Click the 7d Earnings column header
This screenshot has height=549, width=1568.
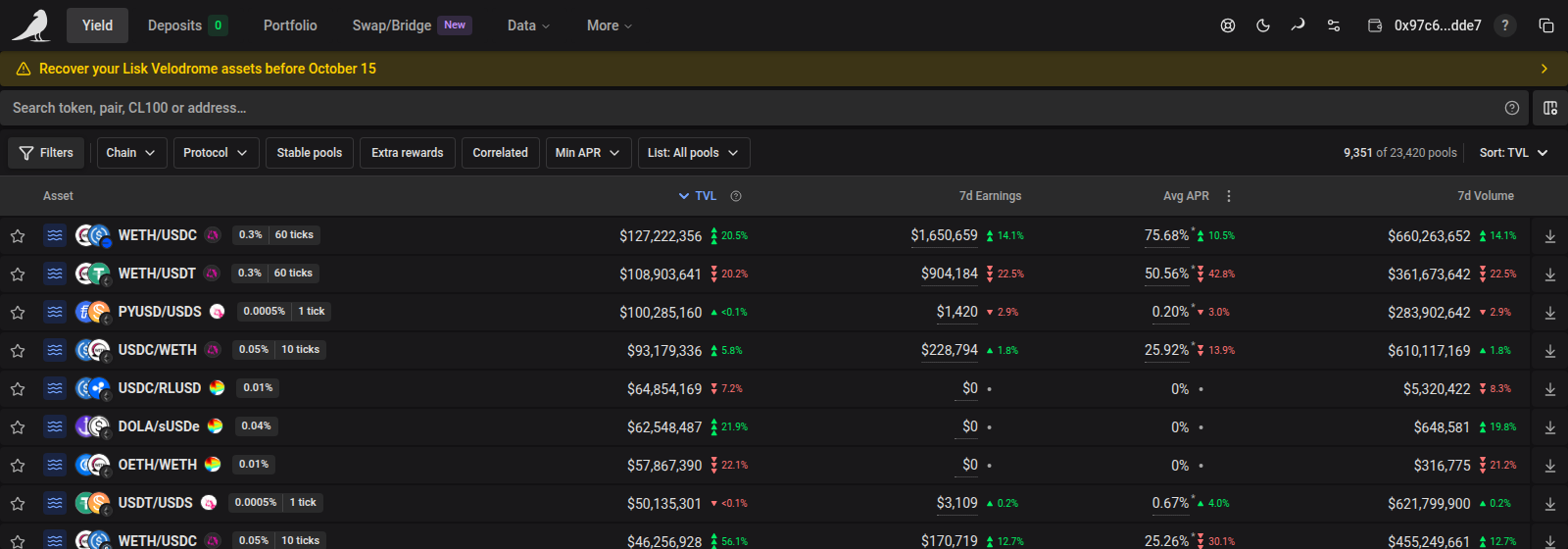tap(990, 196)
